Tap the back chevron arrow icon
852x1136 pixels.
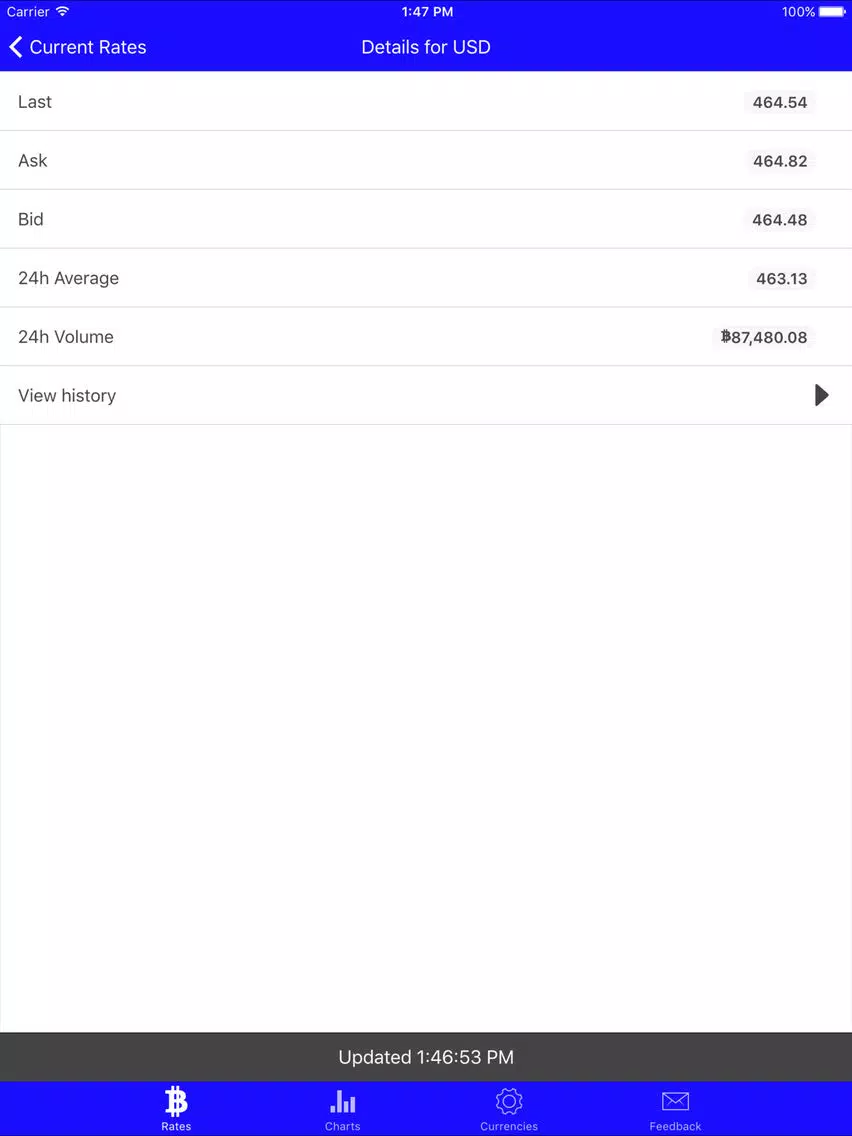pyautogui.click(x=15, y=47)
